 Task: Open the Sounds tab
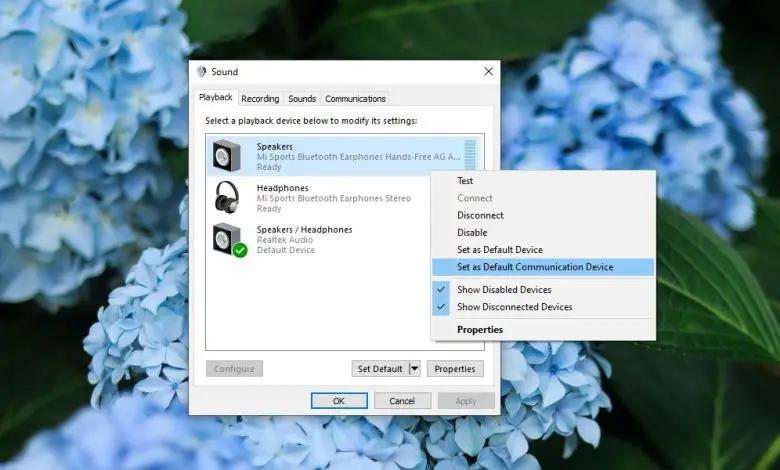coord(302,98)
